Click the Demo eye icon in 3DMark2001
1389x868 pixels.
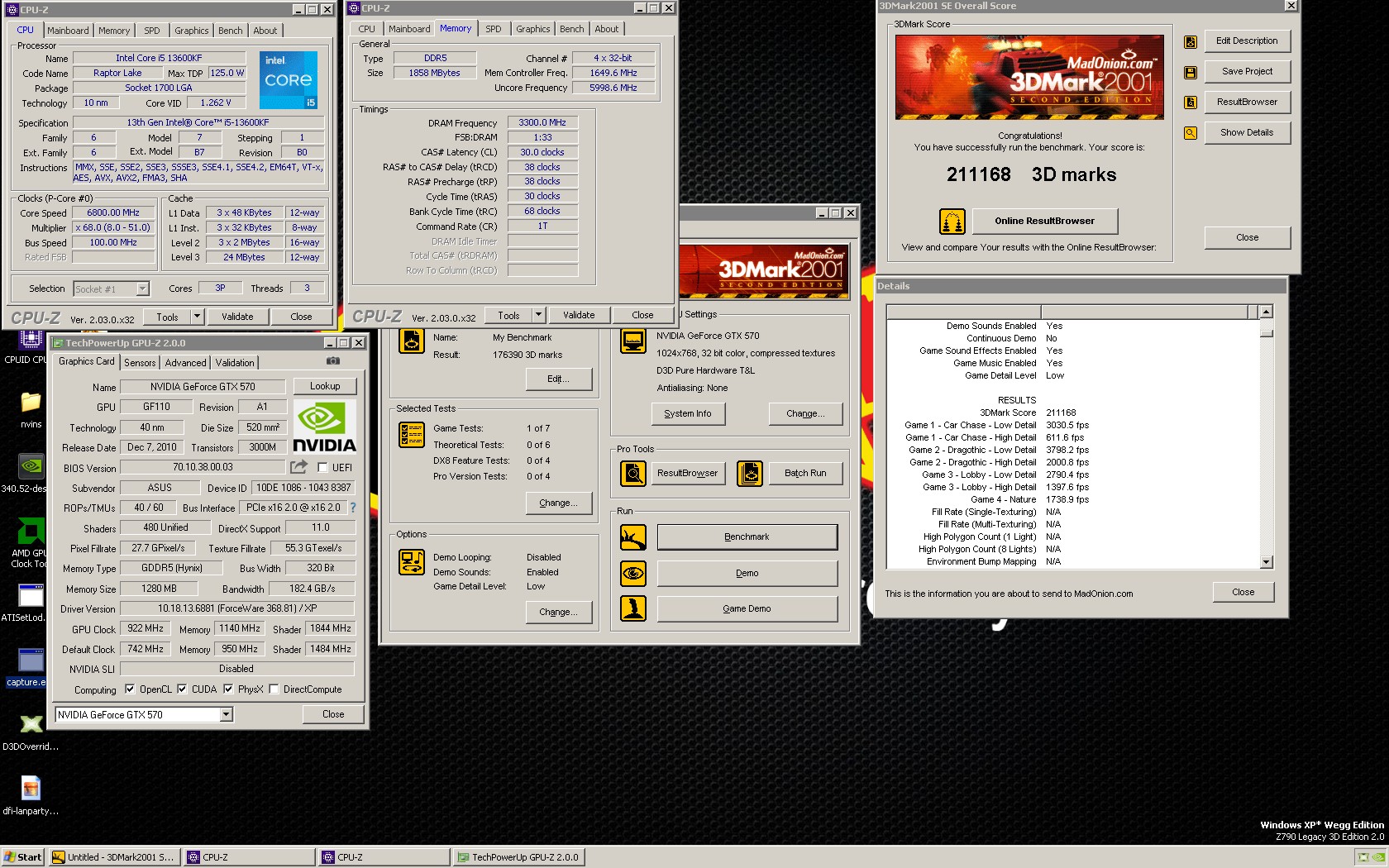coord(633,573)
